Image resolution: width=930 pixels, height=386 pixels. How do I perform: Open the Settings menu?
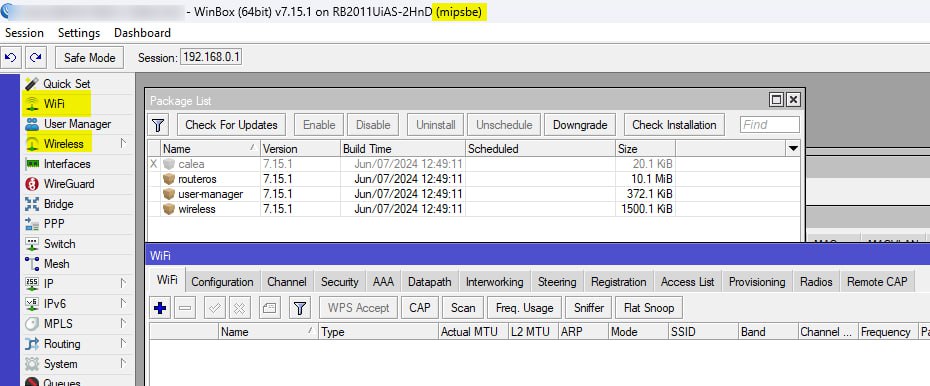[79, 33]
